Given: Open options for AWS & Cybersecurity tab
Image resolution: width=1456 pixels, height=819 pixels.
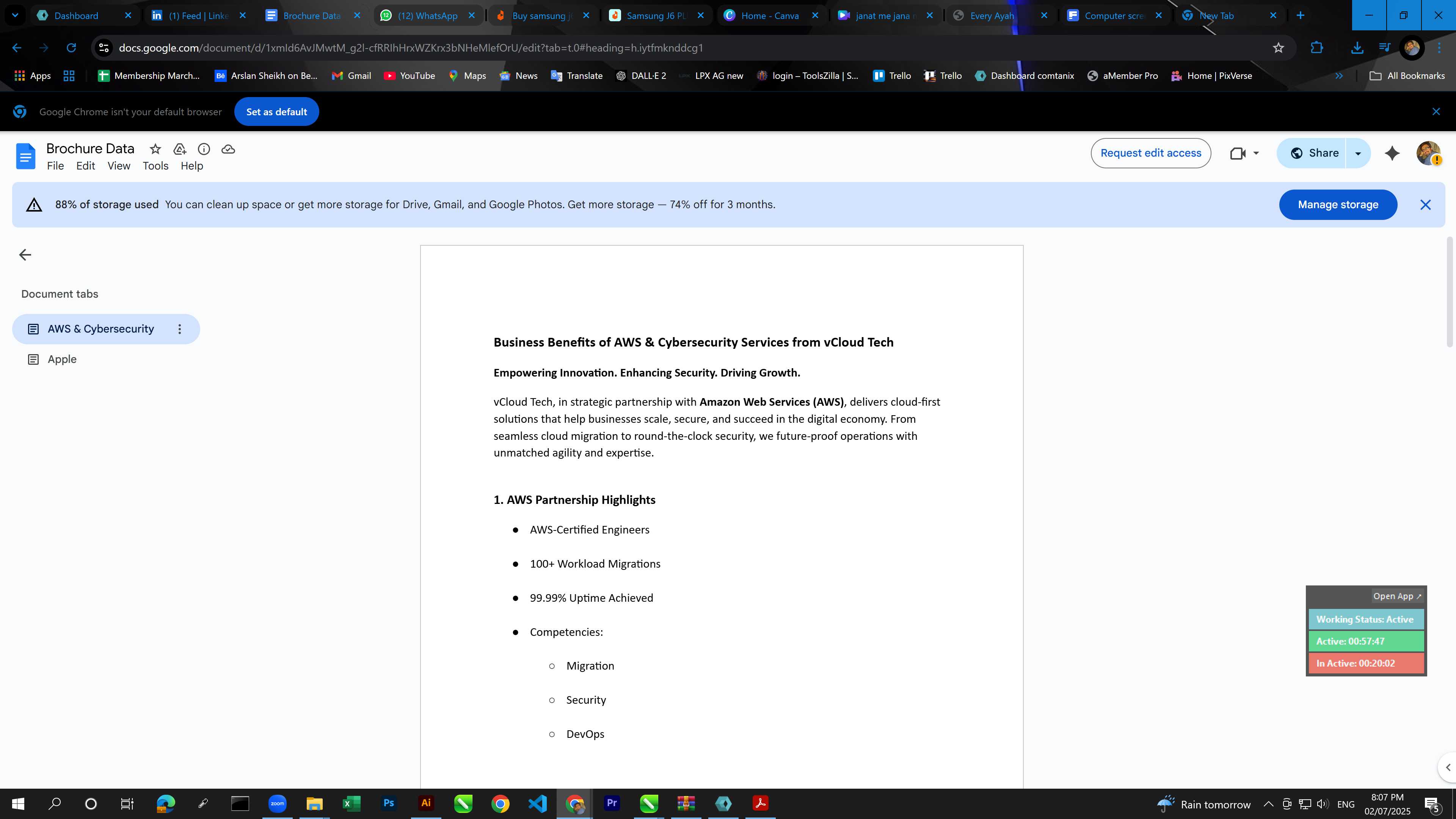Looking at the screenshot, I should (180, 329).
